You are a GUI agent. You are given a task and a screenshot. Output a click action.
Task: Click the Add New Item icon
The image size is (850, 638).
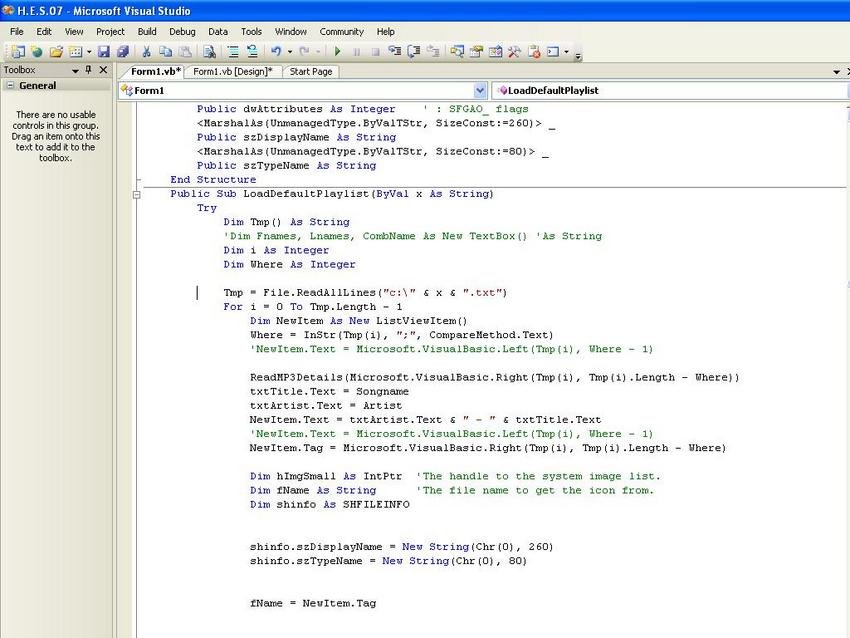[76, 52]
